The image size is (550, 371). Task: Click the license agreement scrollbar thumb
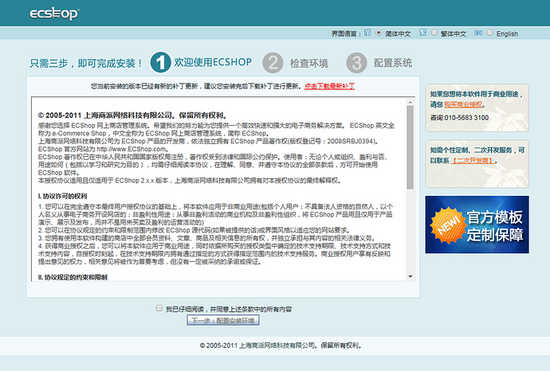click(410, 147)
